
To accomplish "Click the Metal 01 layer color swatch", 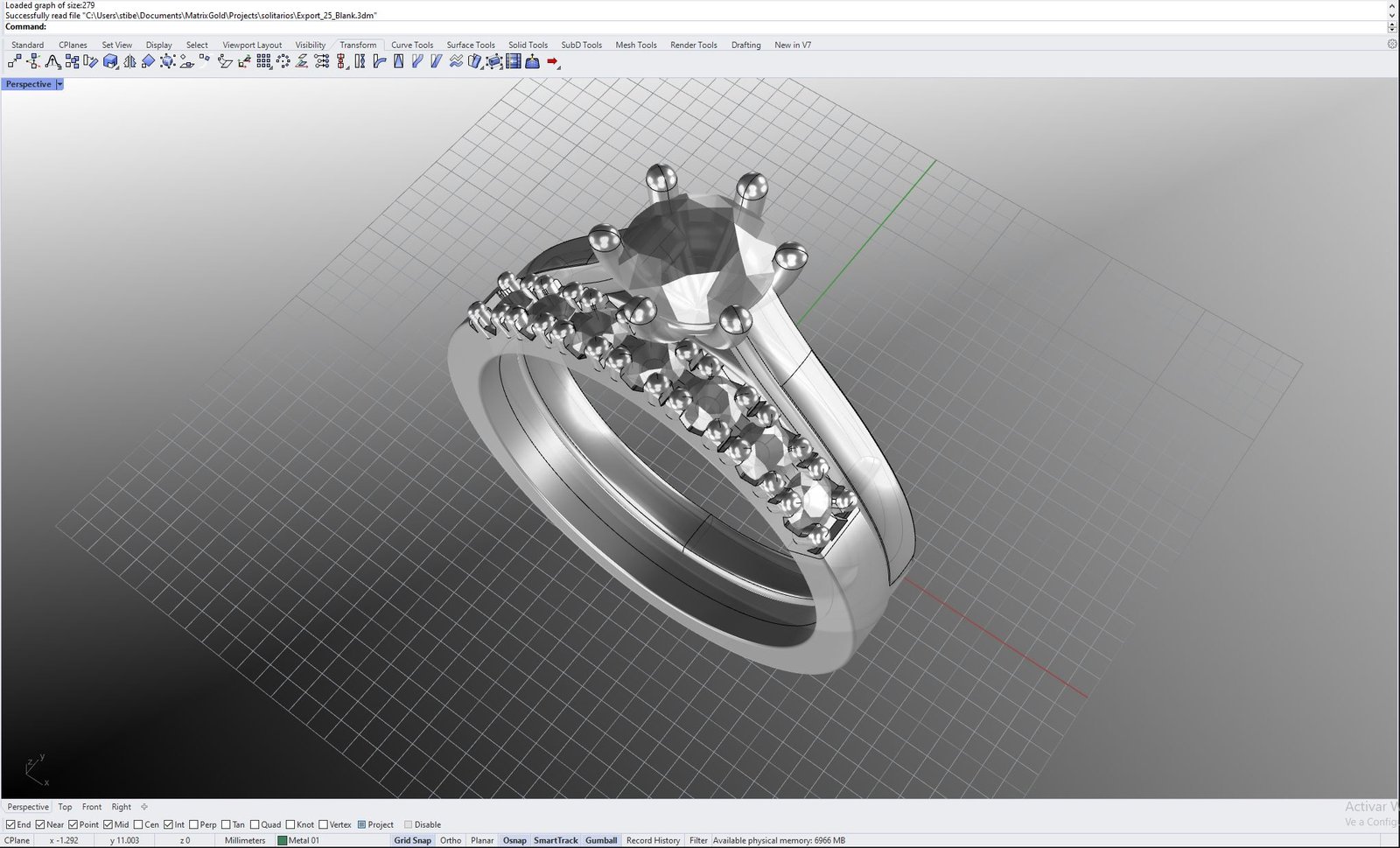I will (x=281, y=839).
